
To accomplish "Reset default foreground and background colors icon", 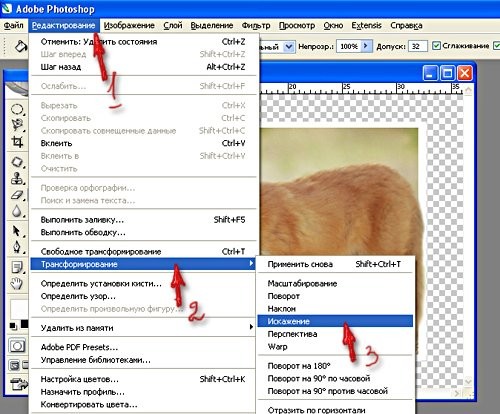I will [x=13, y=326].
